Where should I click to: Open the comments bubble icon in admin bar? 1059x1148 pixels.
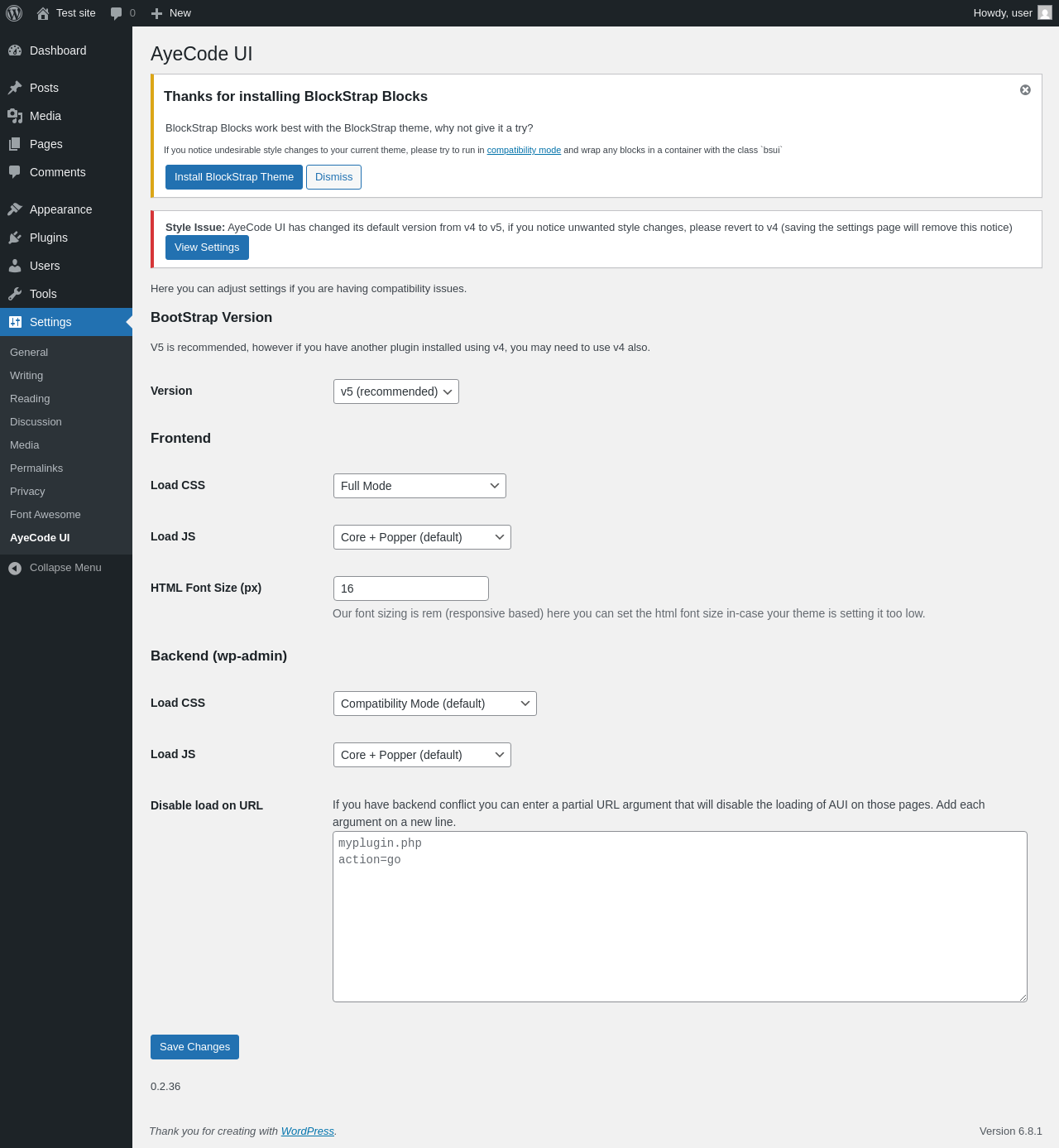[x=116, y=13]
